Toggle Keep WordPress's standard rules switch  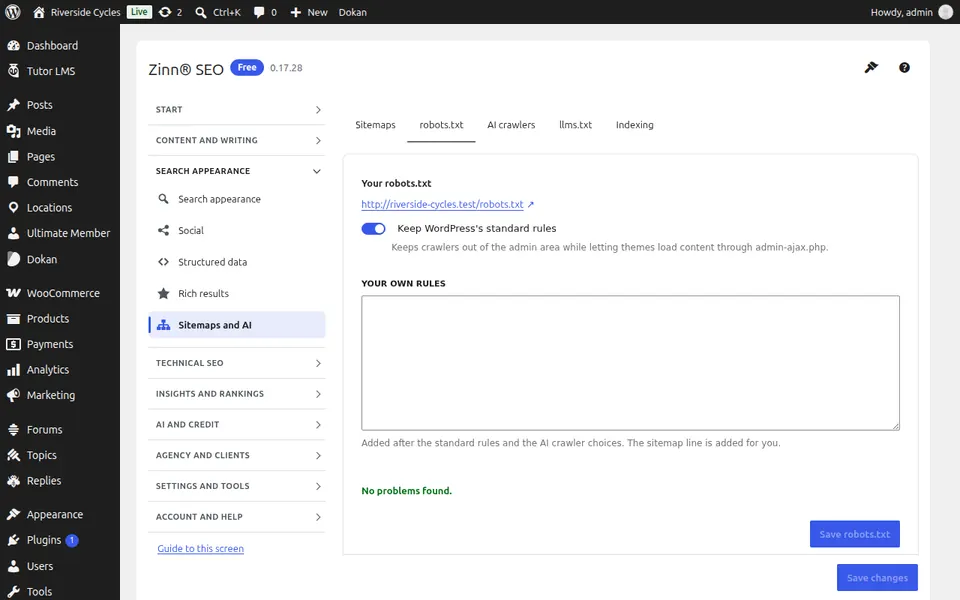[373, 228]
